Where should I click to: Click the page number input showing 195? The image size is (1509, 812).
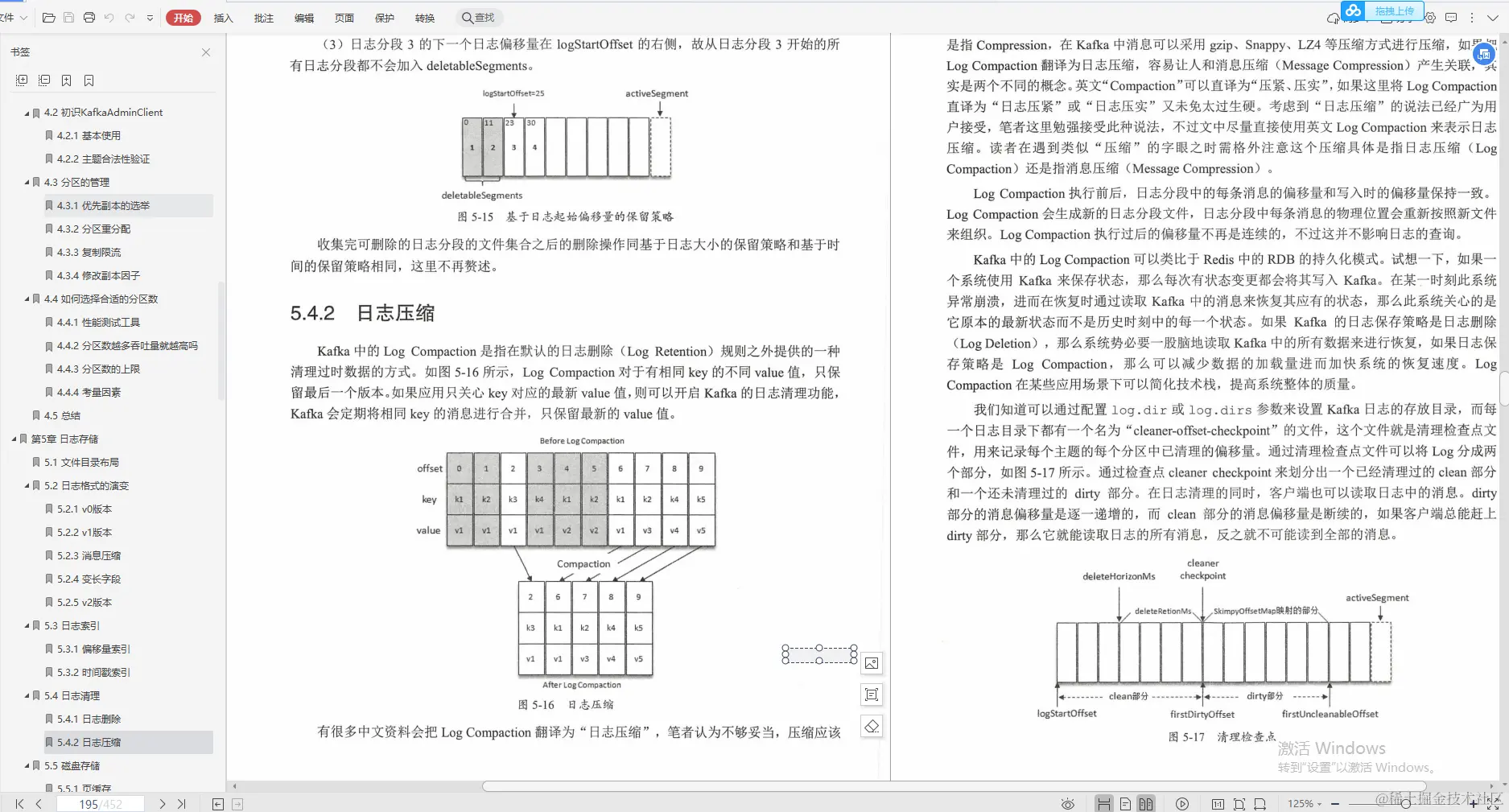91,803
